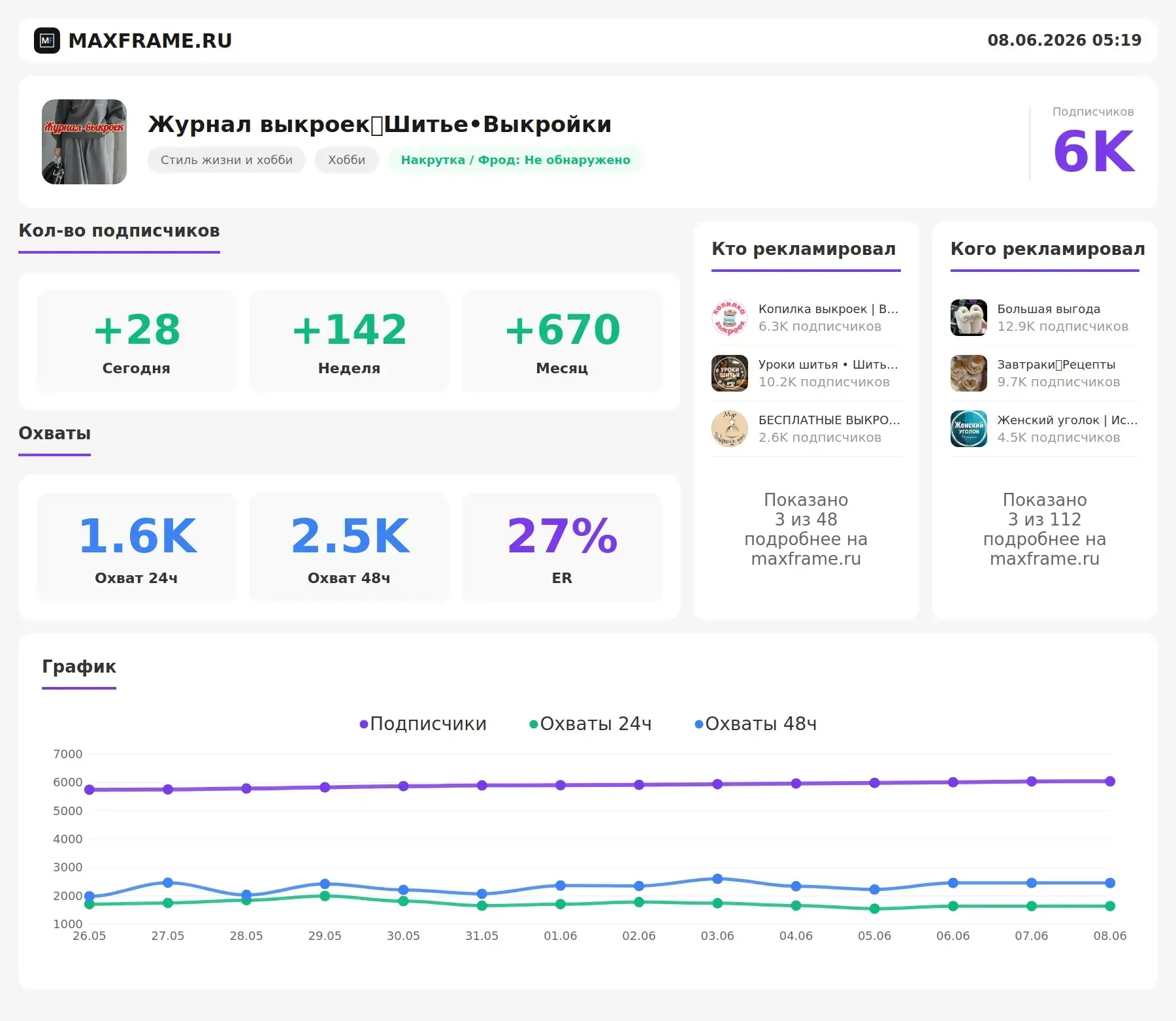Open Большая выгода channel avatar

(x=969, y=318)
